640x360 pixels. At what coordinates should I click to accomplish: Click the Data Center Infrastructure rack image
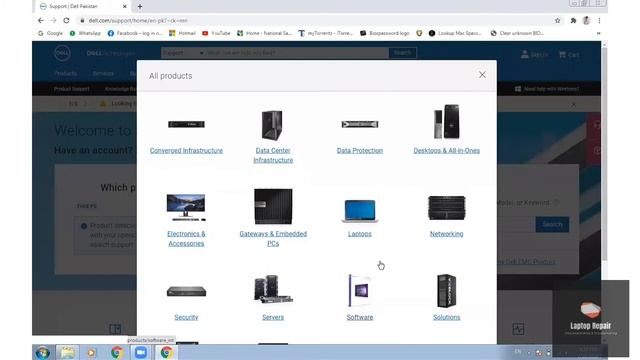[272, 125]
